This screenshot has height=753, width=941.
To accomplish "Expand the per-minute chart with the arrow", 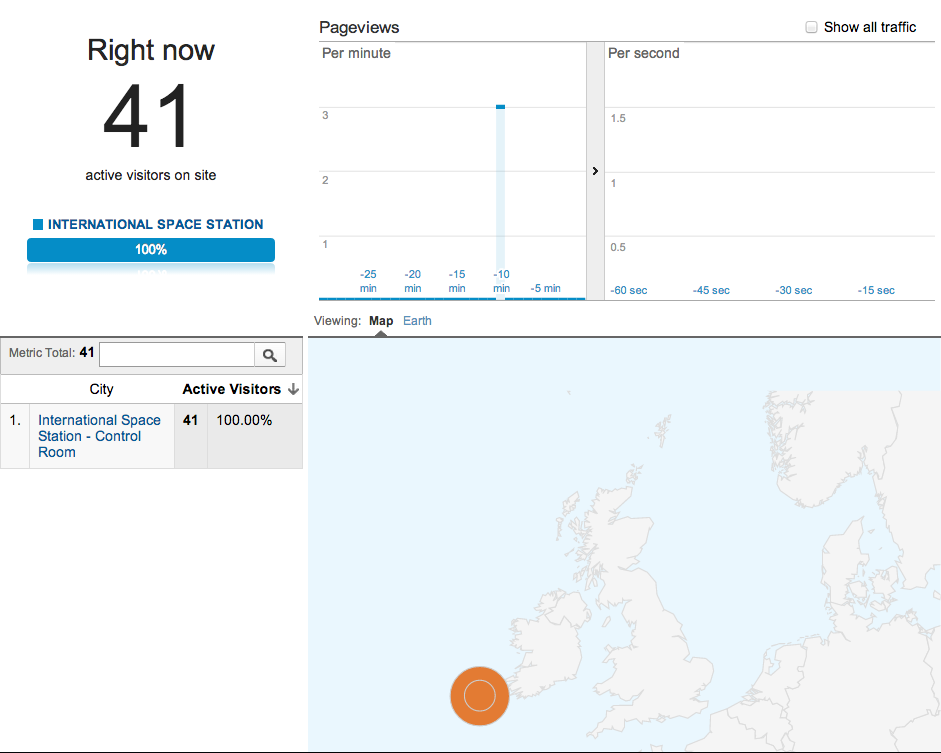I will point(595,171).
